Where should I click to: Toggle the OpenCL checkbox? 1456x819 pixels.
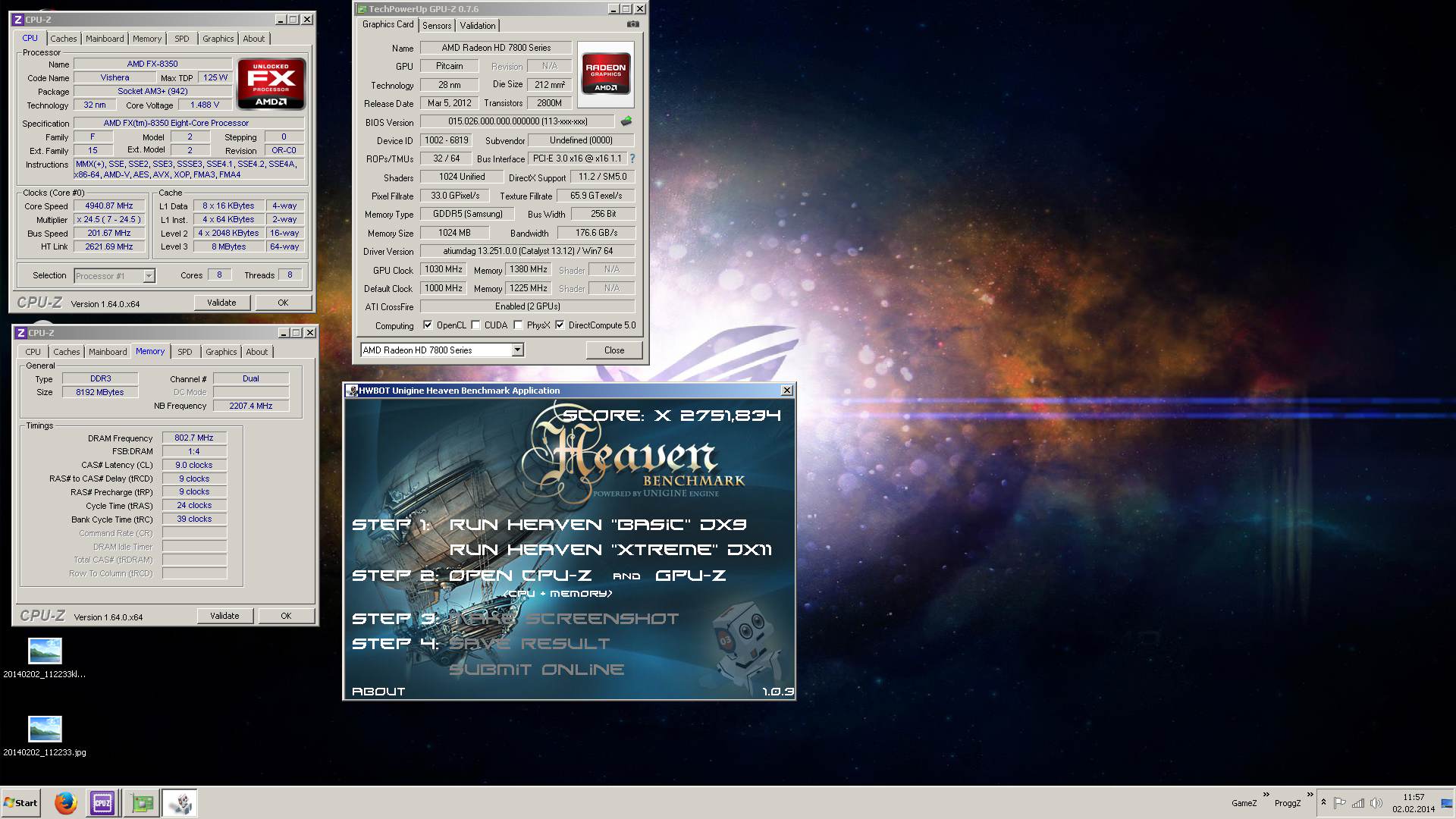(428, 325)
